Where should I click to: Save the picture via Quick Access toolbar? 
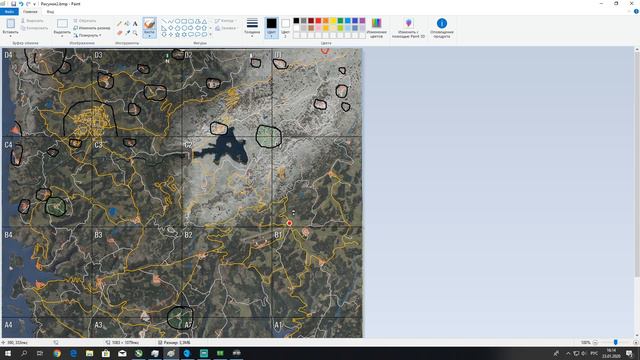(x=13, y=4)
